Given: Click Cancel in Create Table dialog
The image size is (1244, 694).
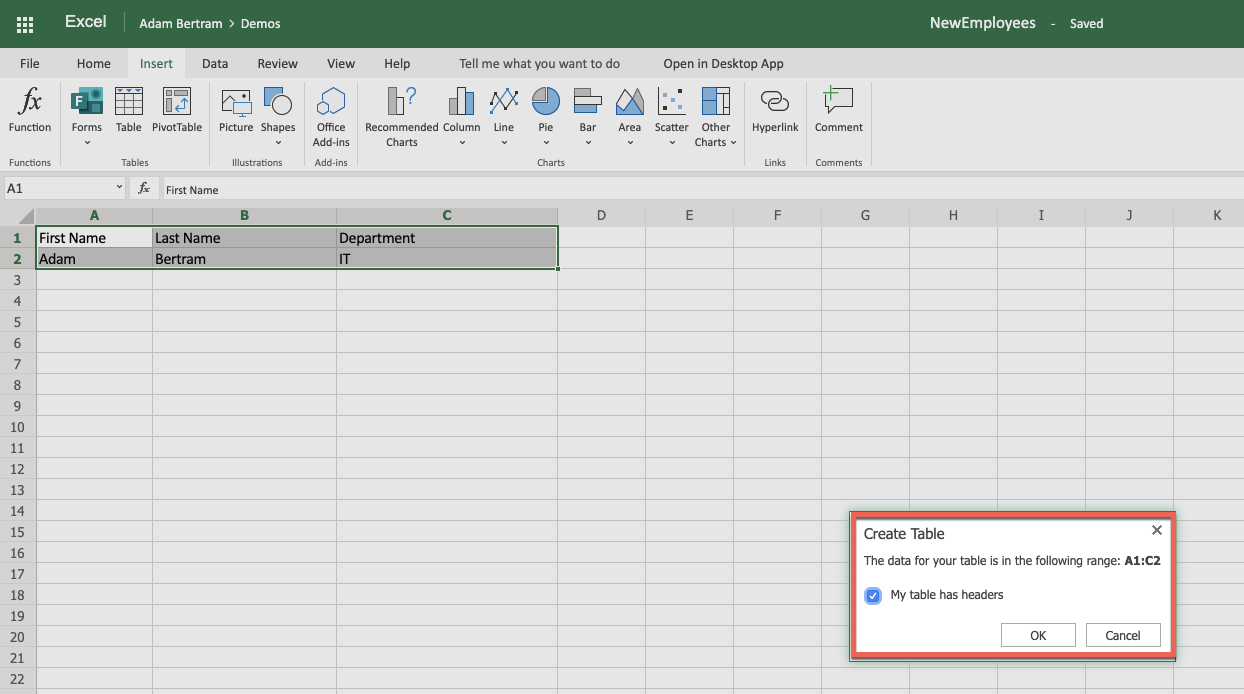Looking at the screenshot, I should [x=1123, y=635].
